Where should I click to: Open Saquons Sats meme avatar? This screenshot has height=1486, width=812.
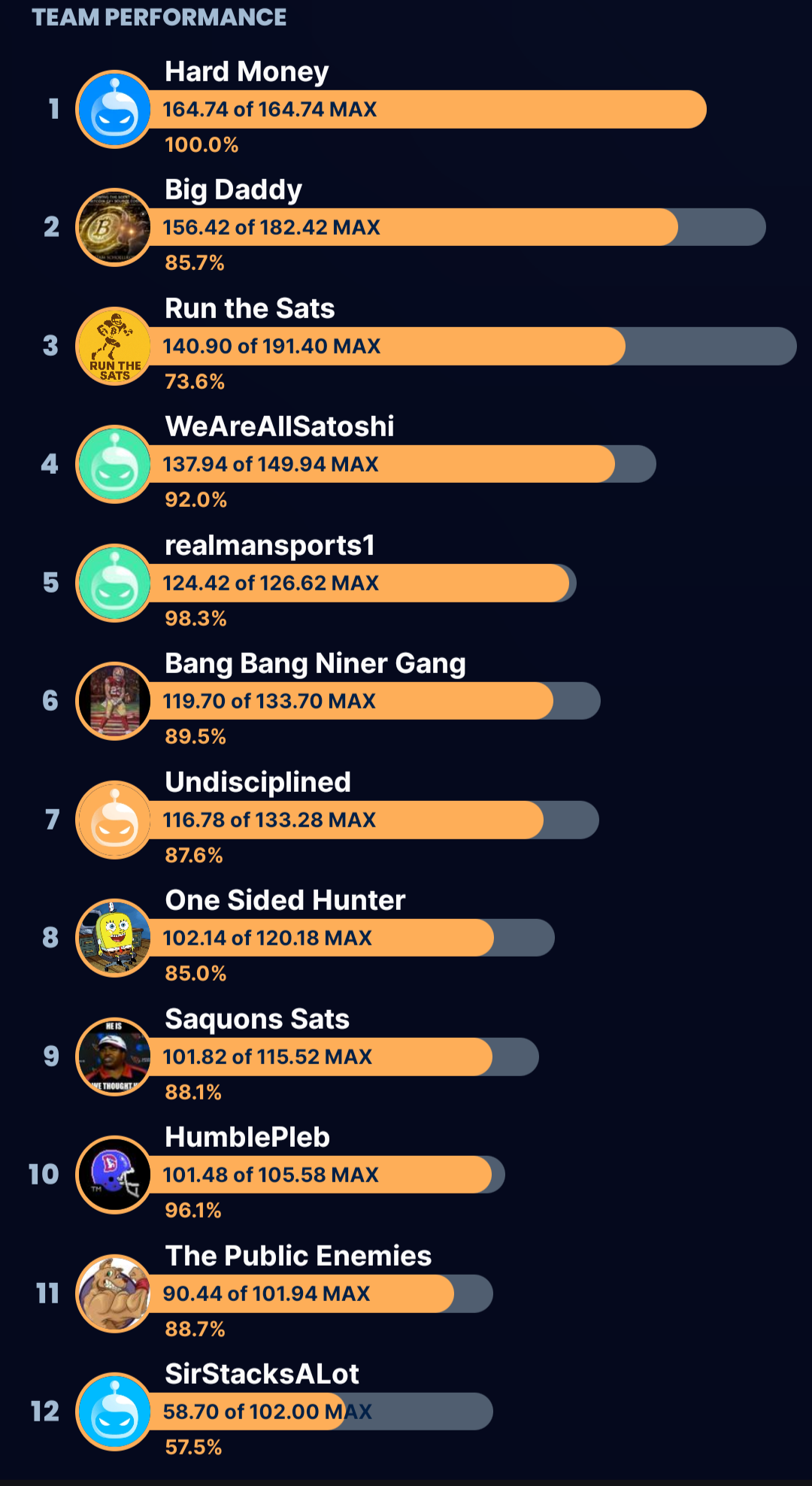click(114, 1057)
